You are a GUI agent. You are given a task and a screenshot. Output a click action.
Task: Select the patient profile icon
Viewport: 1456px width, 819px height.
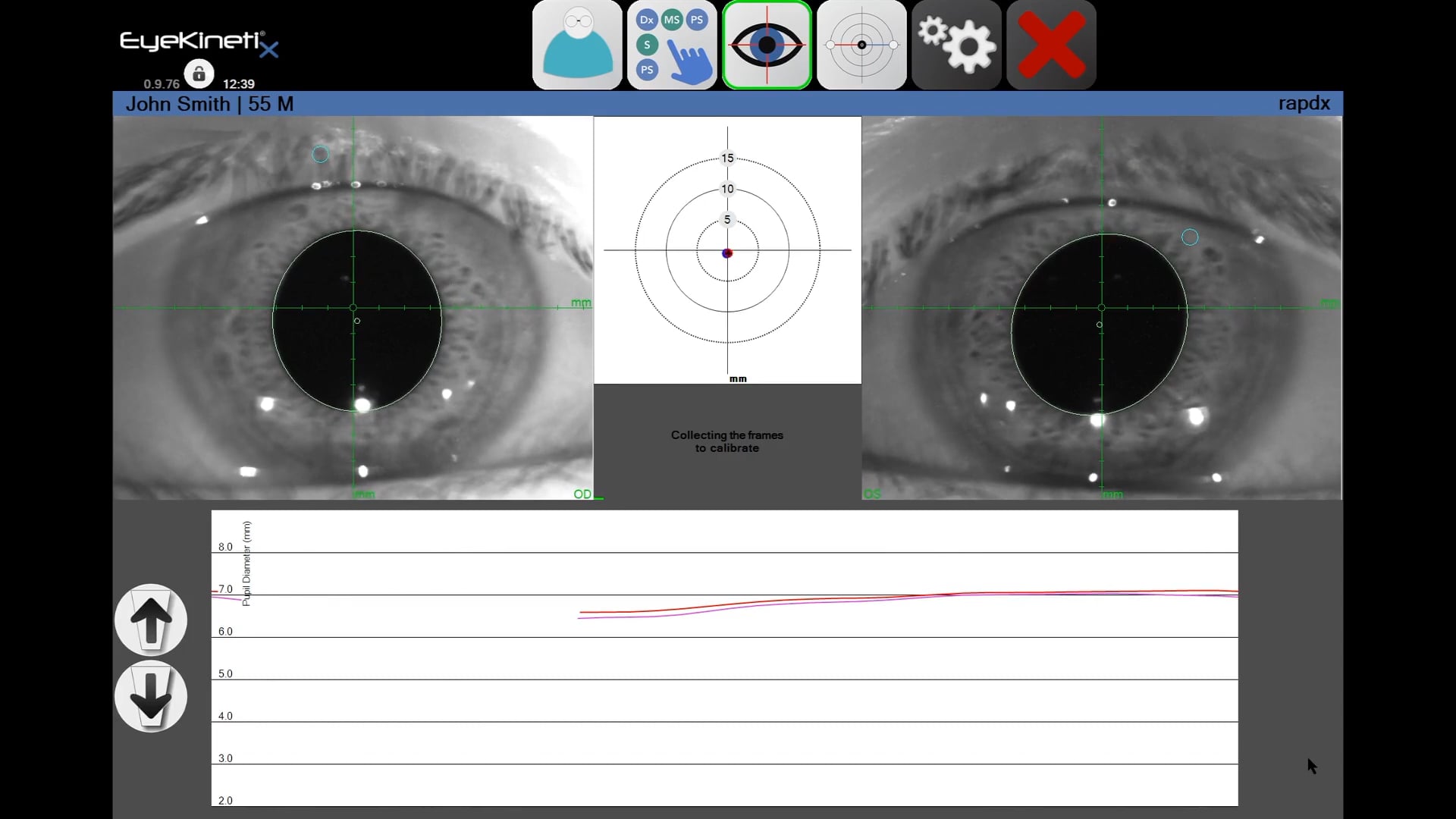577,45
